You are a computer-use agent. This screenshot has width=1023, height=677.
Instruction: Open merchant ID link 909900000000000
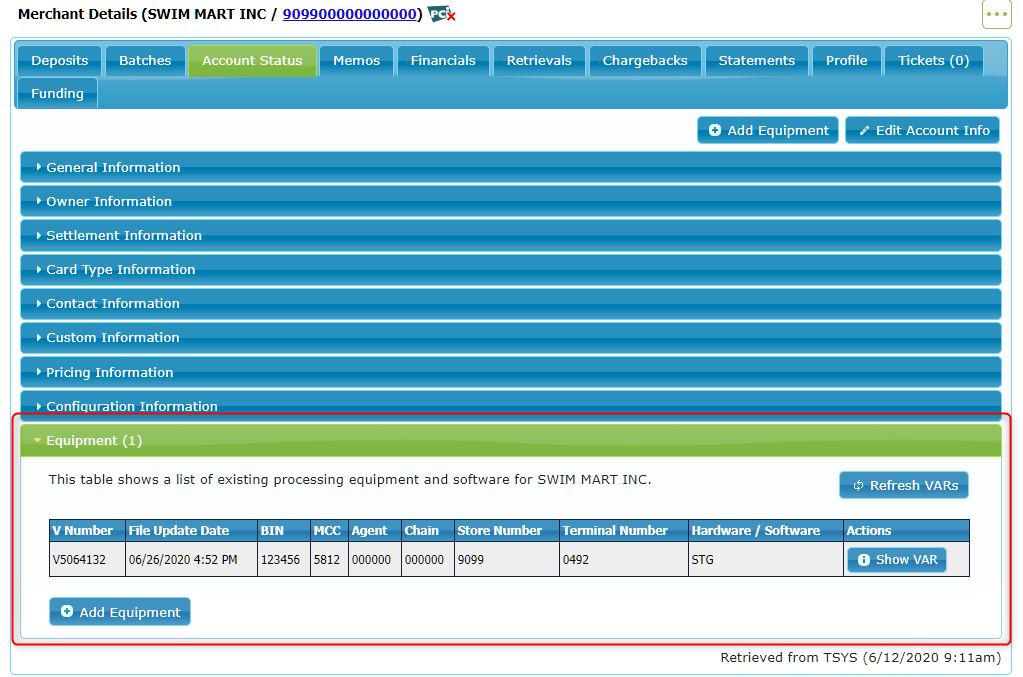(350, 14)
